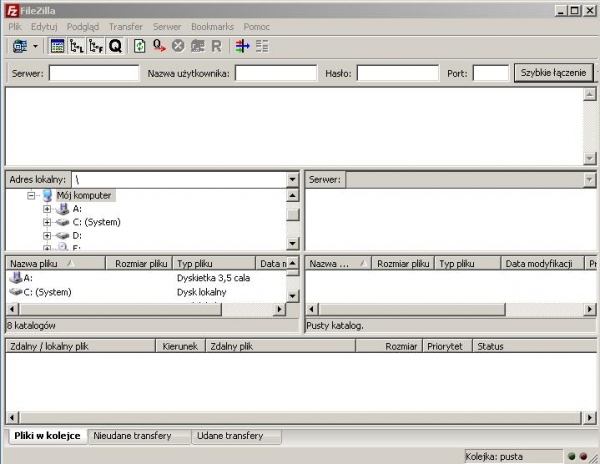
Task: Click the cancel current operation icon
Action: [x=178, y=46]
